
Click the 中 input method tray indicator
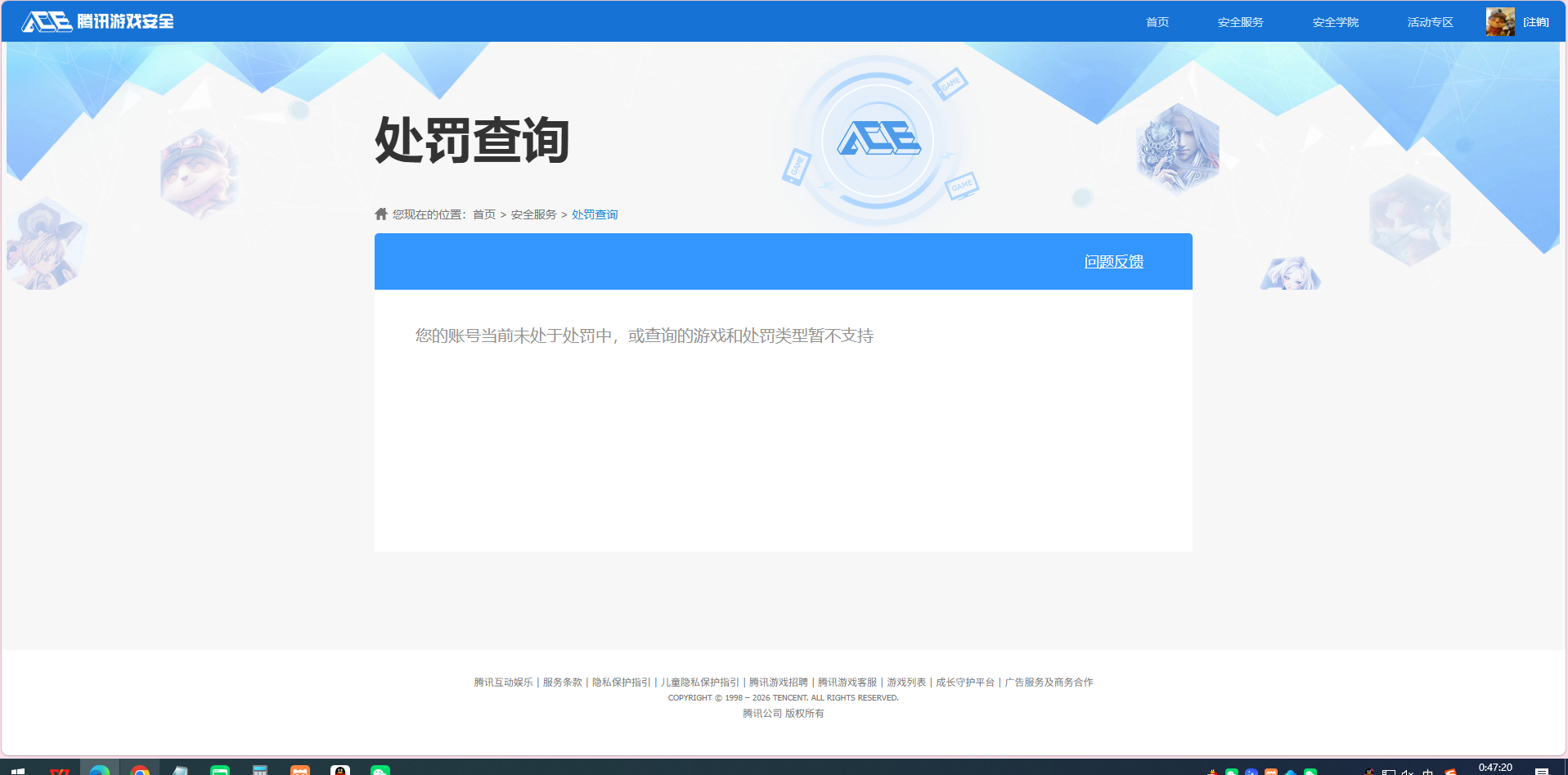[x=1427, y=772]
